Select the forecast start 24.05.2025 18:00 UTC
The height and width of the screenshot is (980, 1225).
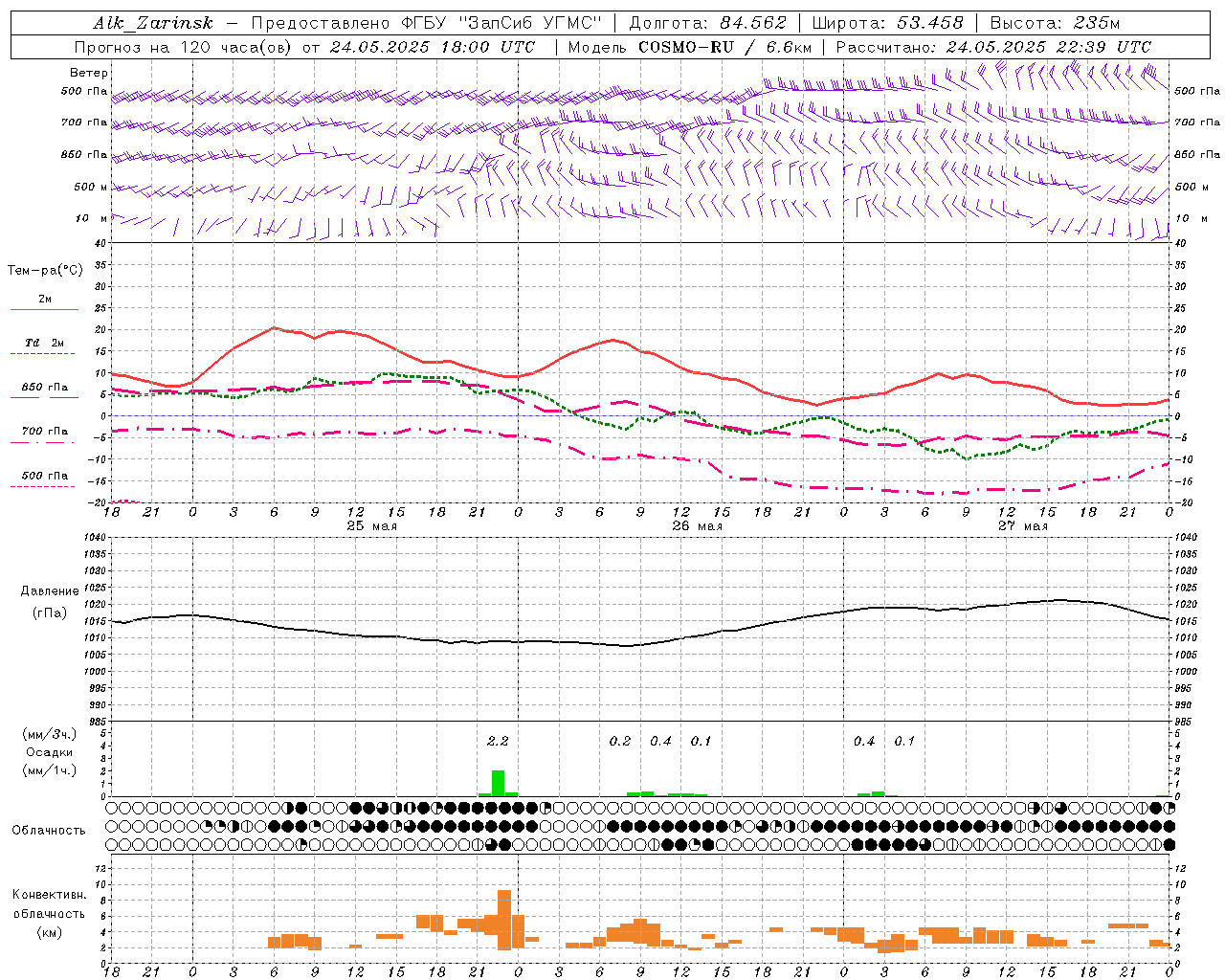[x=433, y=47]
